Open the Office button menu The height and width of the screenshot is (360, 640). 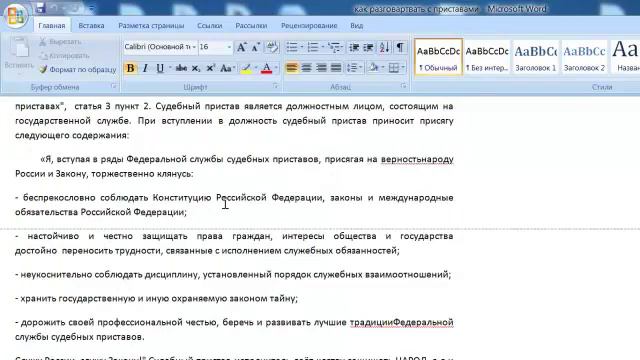(16, 15)
